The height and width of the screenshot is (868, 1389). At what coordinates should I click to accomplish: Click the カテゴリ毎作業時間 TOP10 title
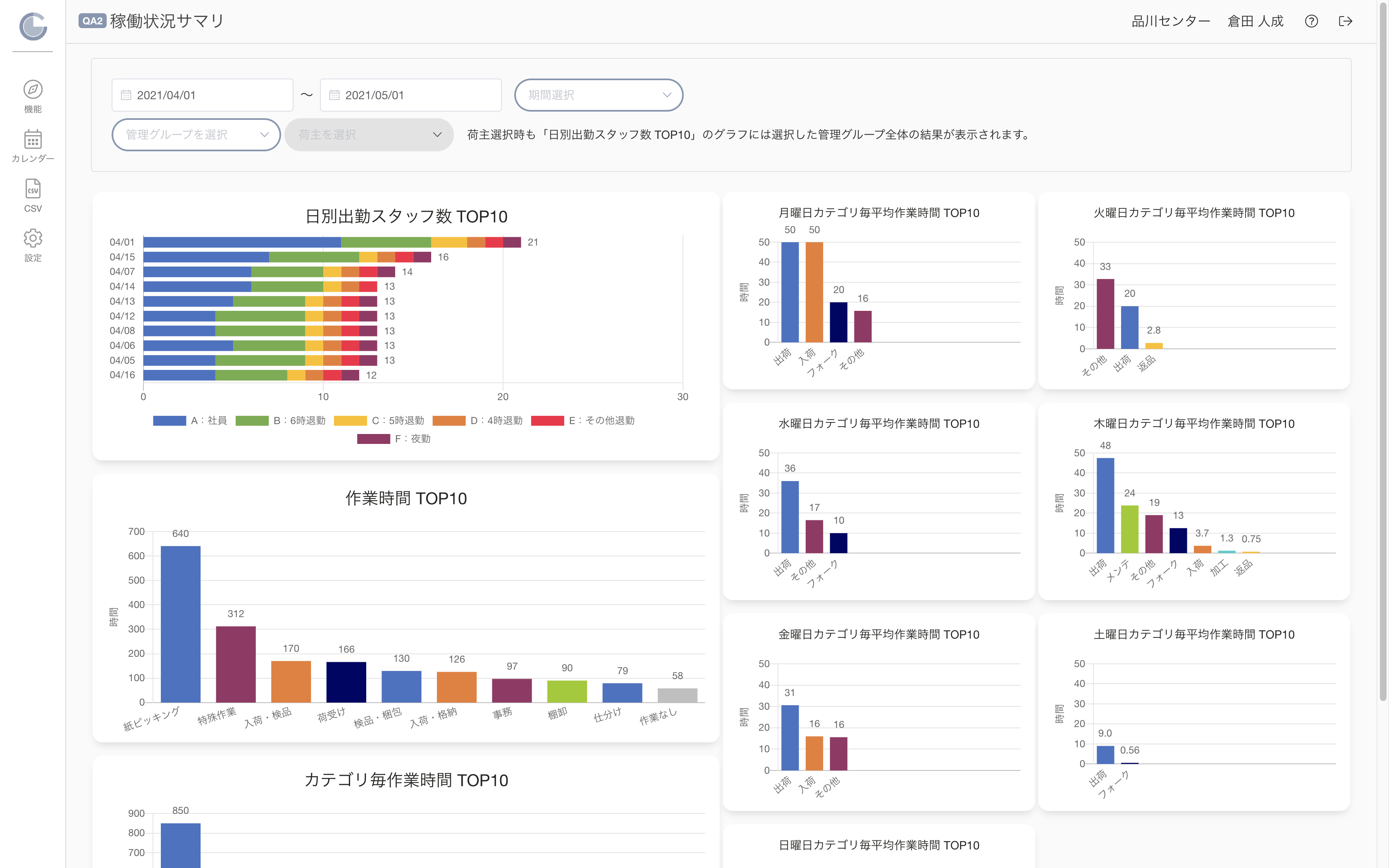point(406,780)
